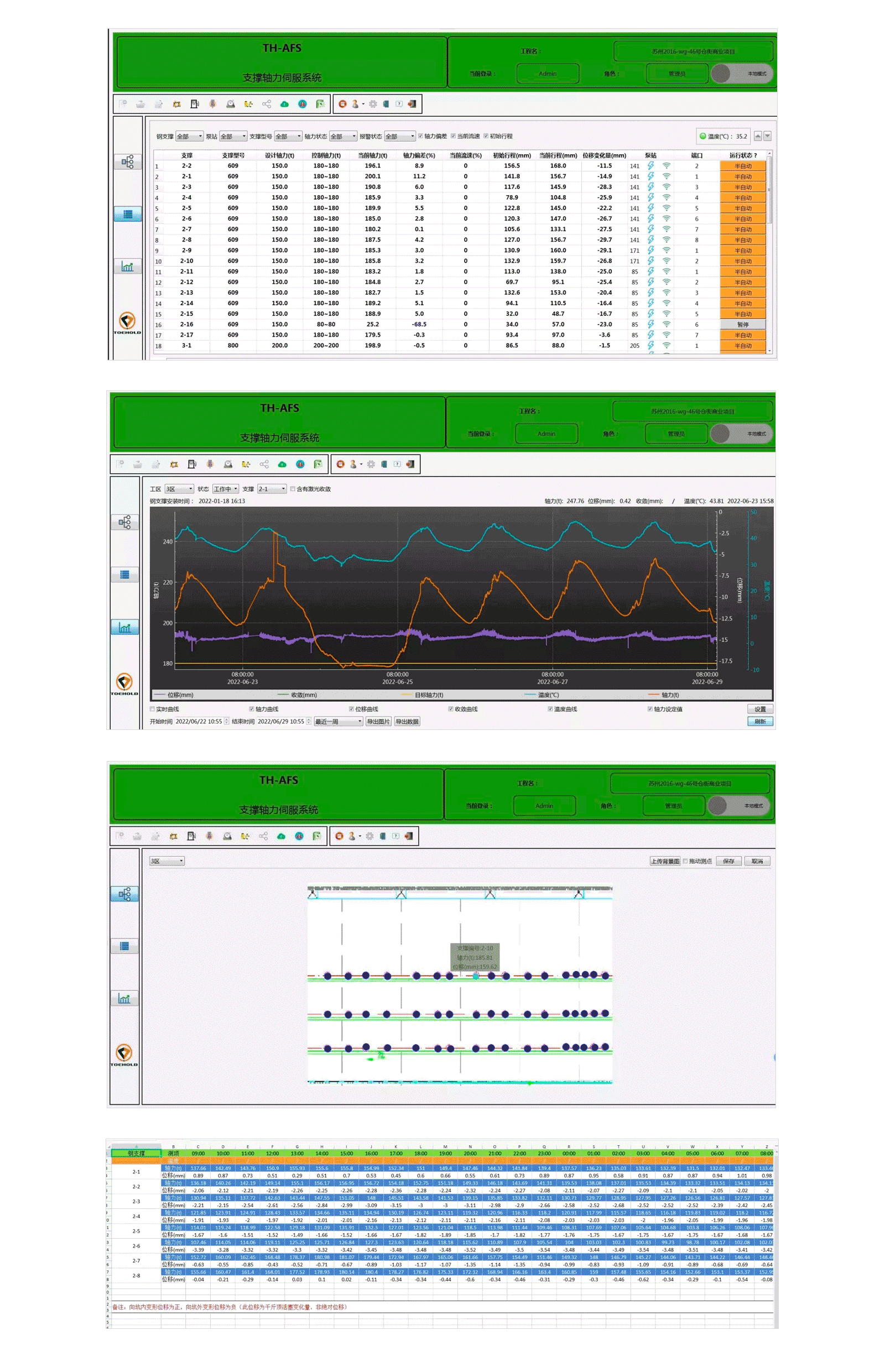This screenshot has width=885, height=1372.
Task: Click the green cloud upload toolbar icon
Action: (x=284, y=104)
